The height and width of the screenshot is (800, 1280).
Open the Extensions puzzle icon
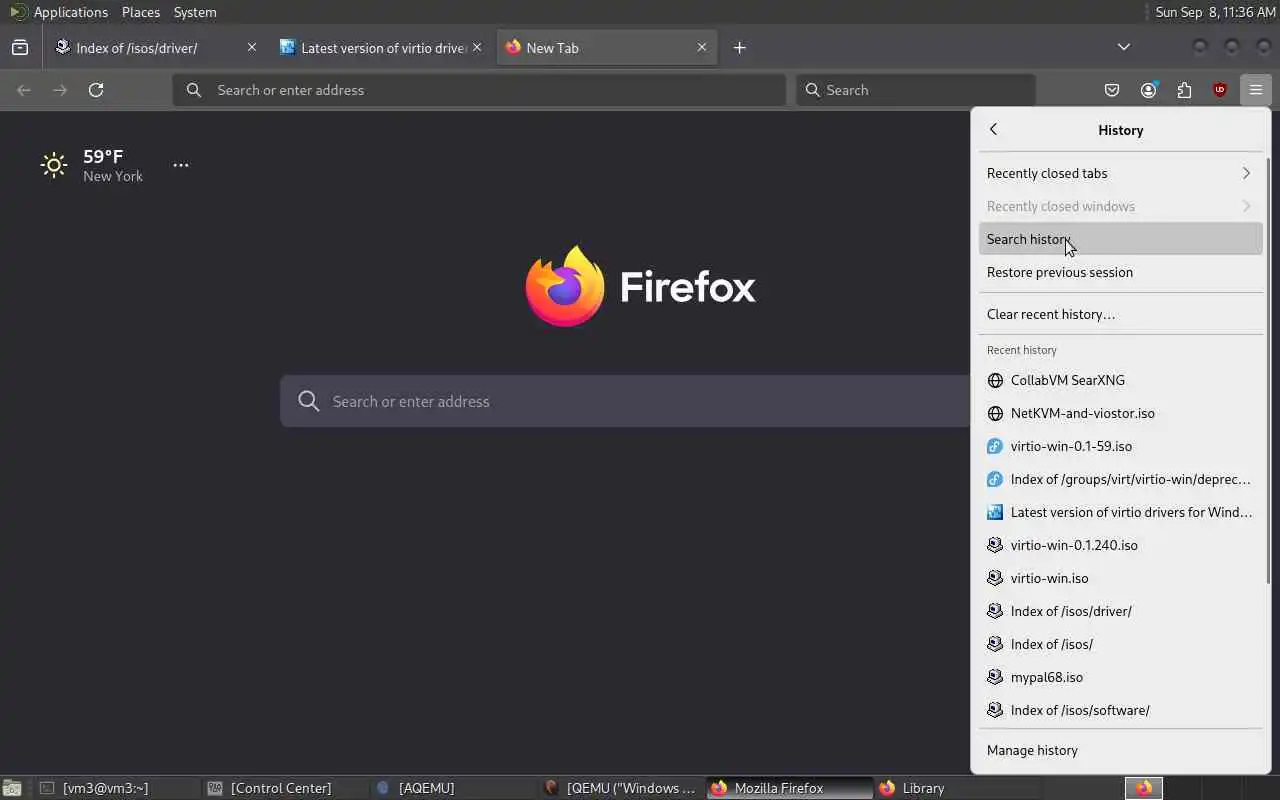pos(1184,90)
